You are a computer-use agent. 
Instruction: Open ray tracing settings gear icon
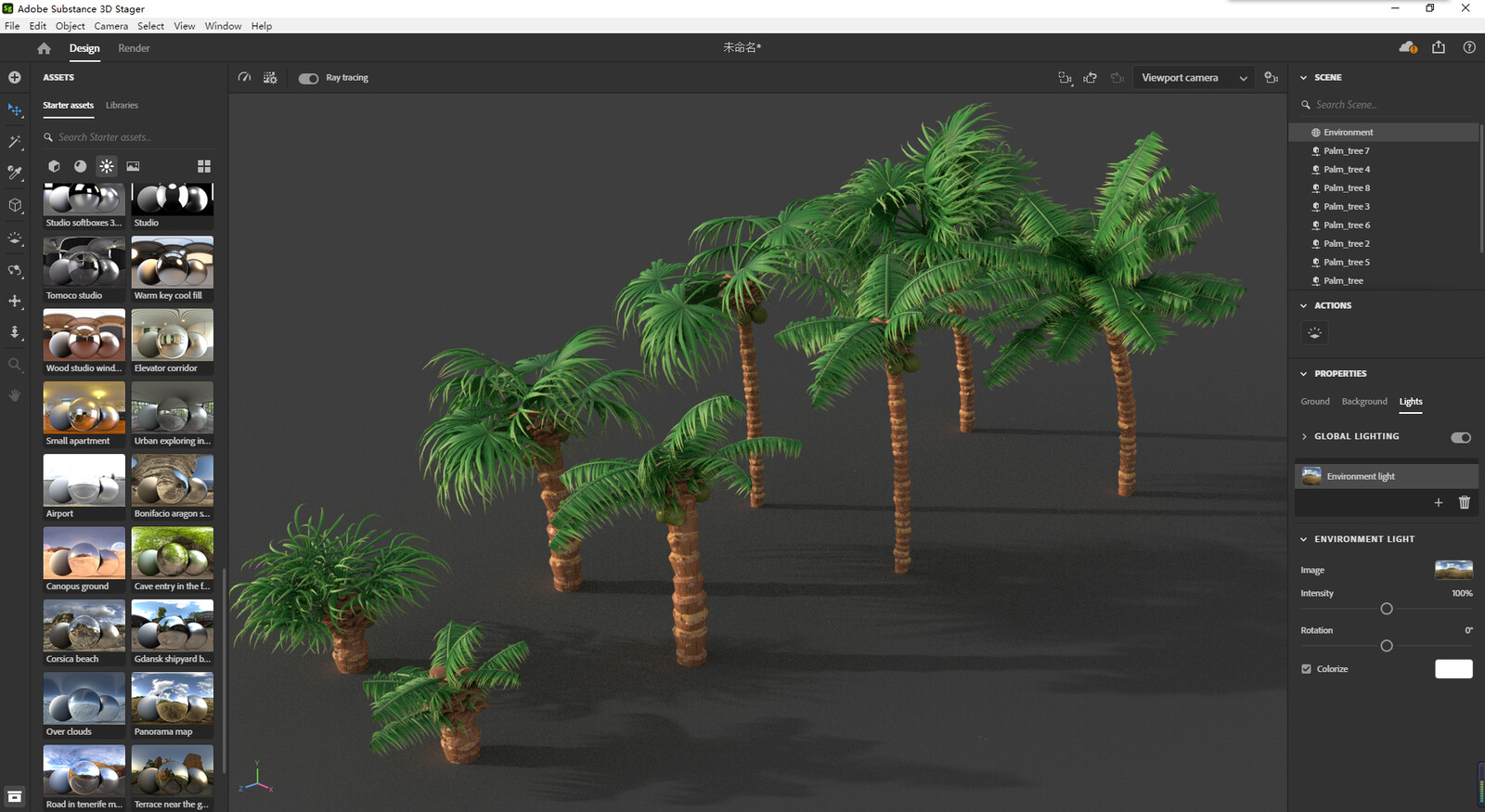[x=270, y=78]
